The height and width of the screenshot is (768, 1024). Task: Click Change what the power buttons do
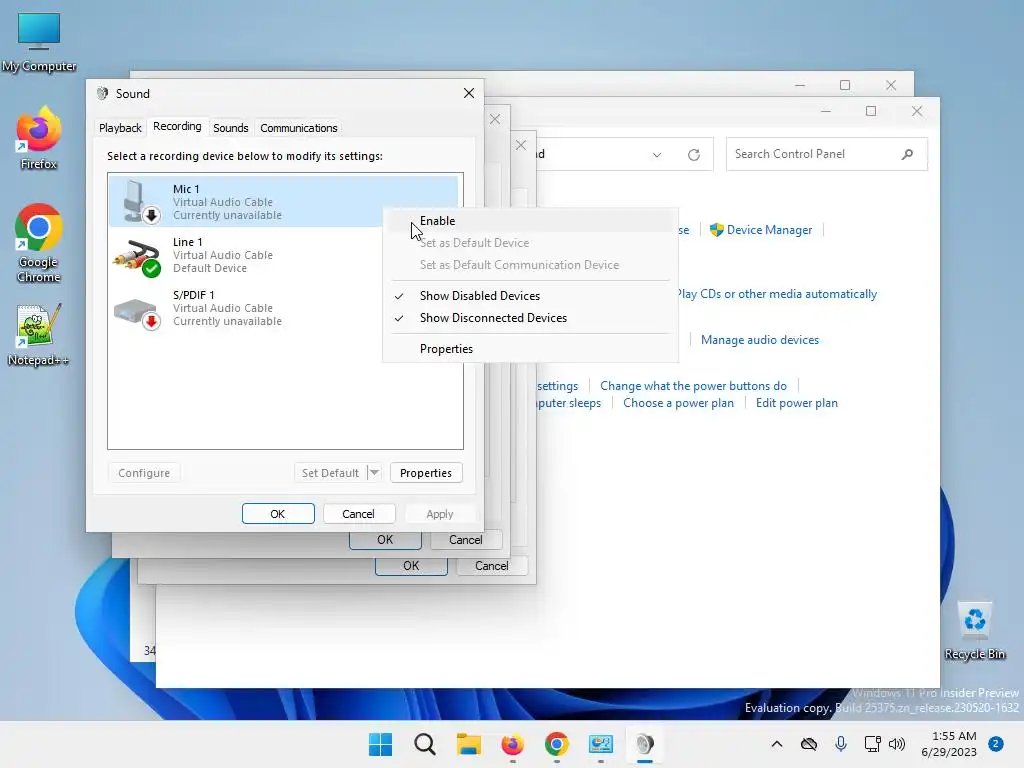tap(694, 386)
